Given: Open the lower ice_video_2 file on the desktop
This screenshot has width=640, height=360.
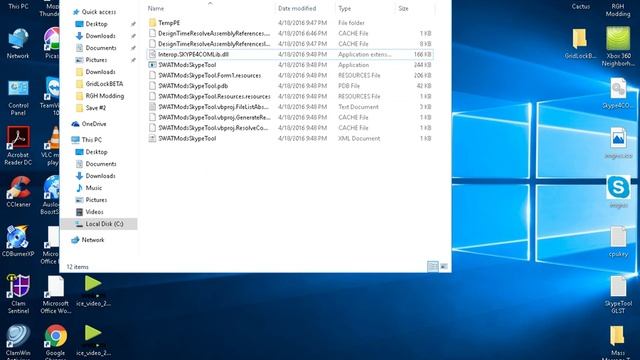Looking at the screenshot, I should (93, 340).
